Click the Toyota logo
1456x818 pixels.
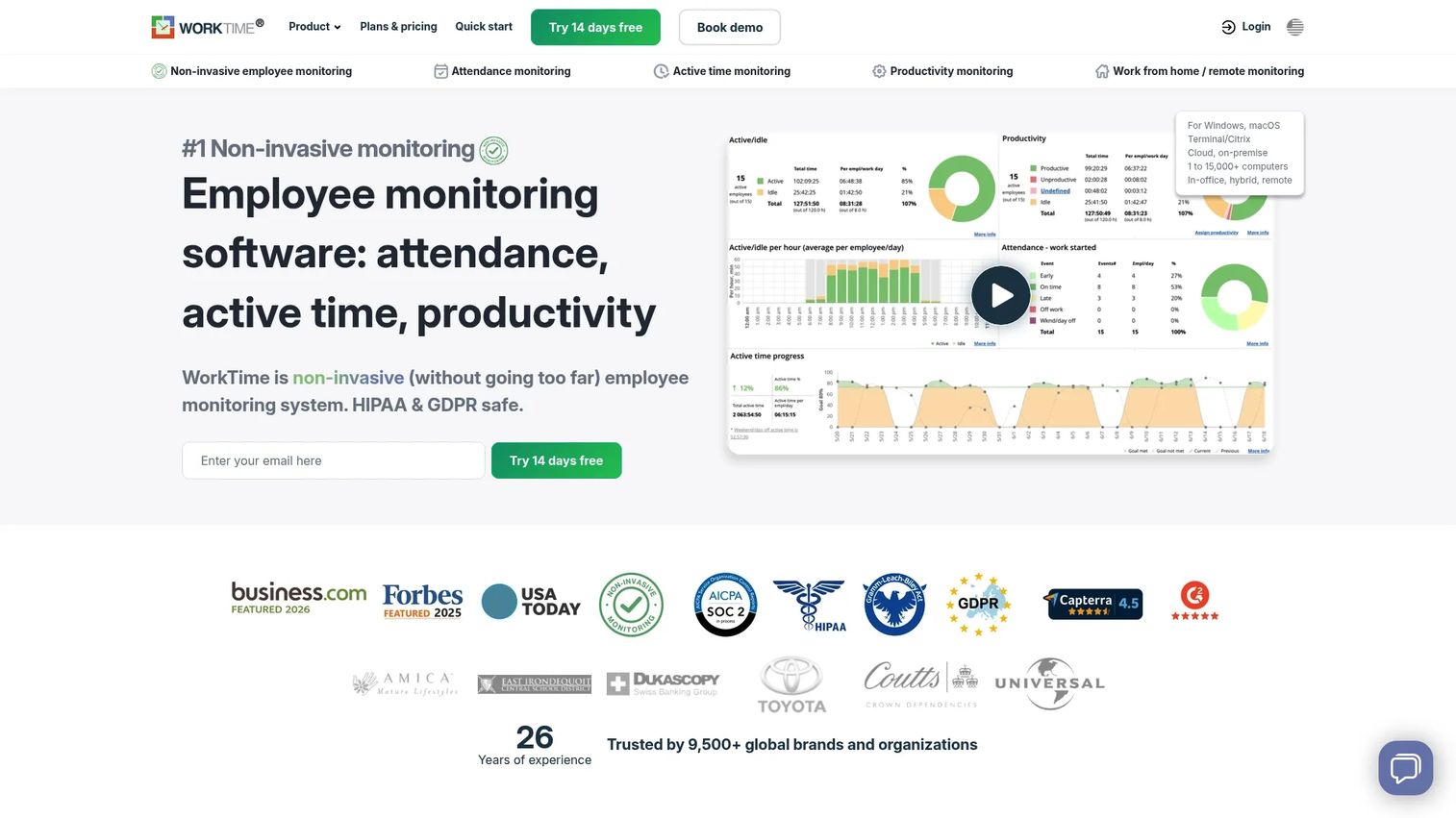pos(791,684)
